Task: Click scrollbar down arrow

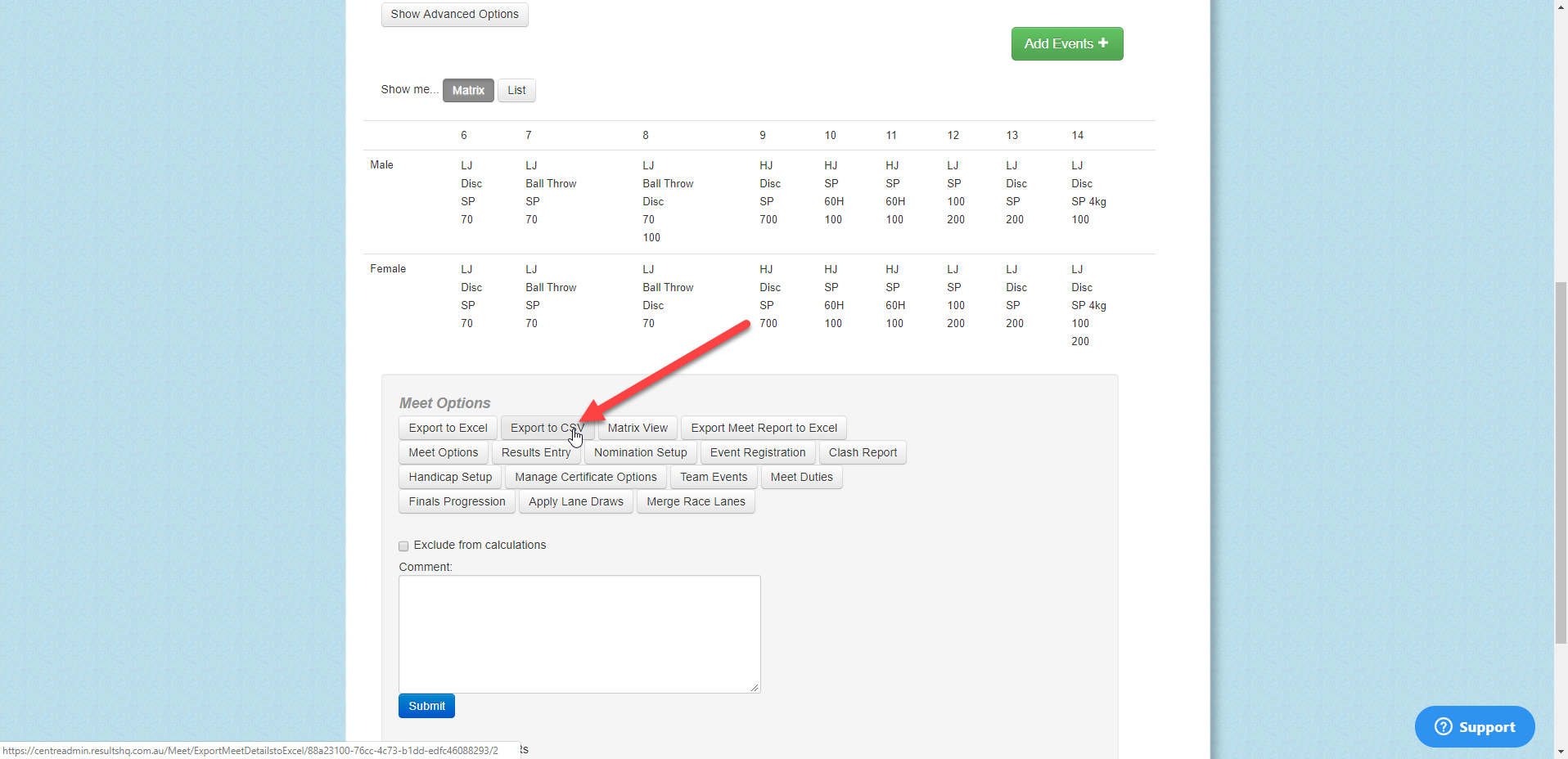Action: 1561,752
